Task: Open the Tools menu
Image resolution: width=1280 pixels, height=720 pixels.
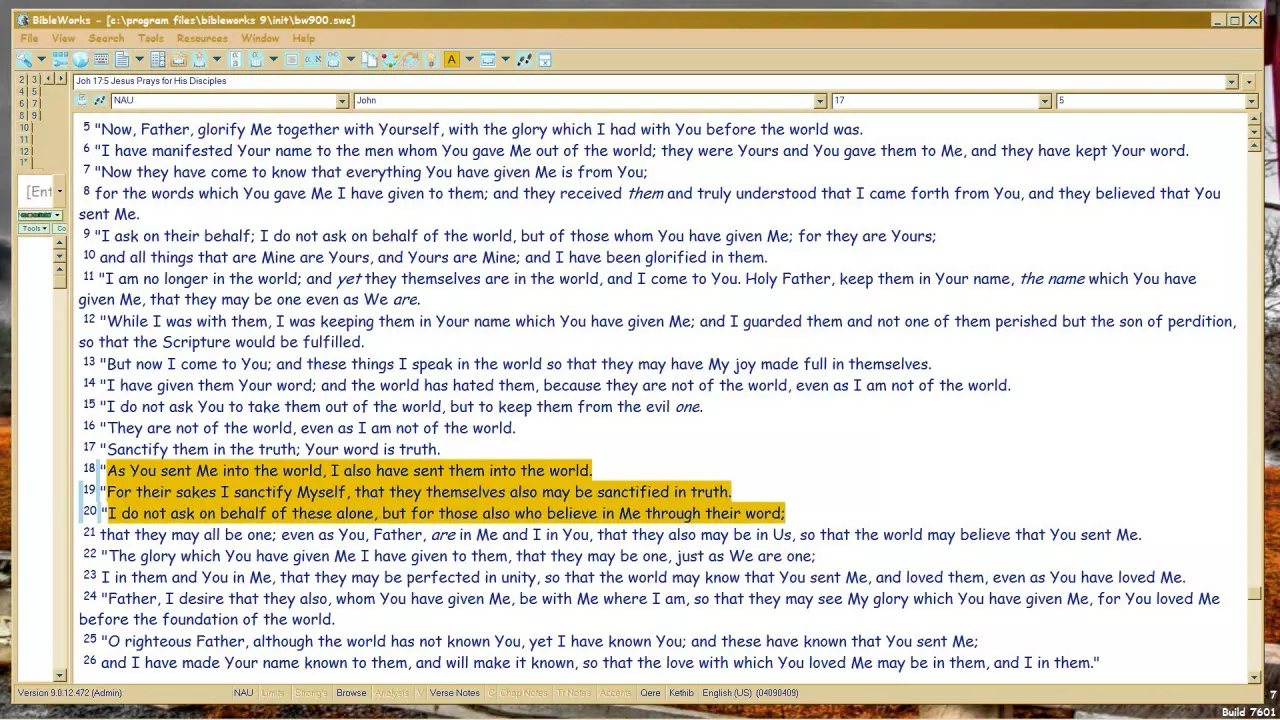Action: (x=151, y=38)
